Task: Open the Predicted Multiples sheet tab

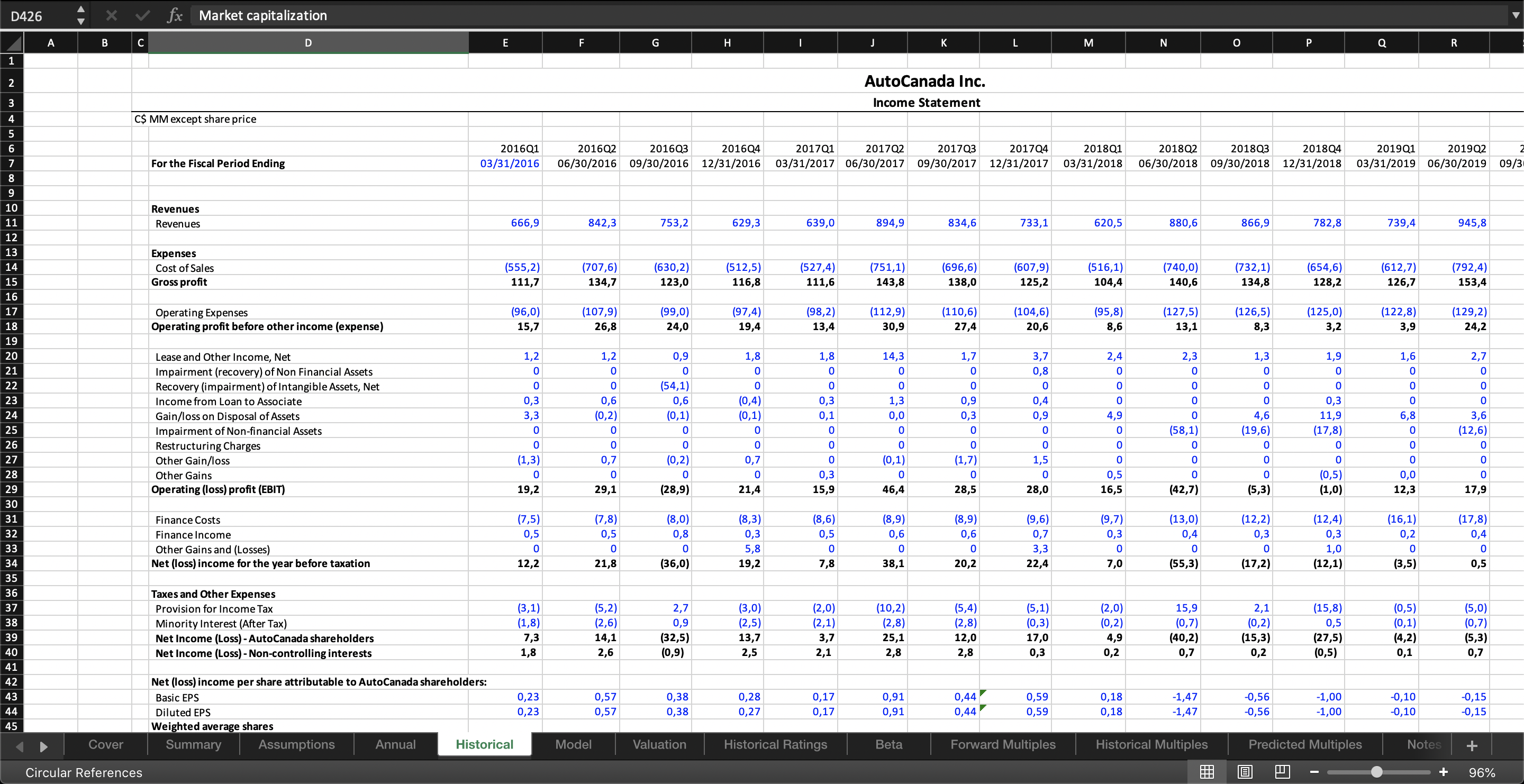Action: point(1305,744)
